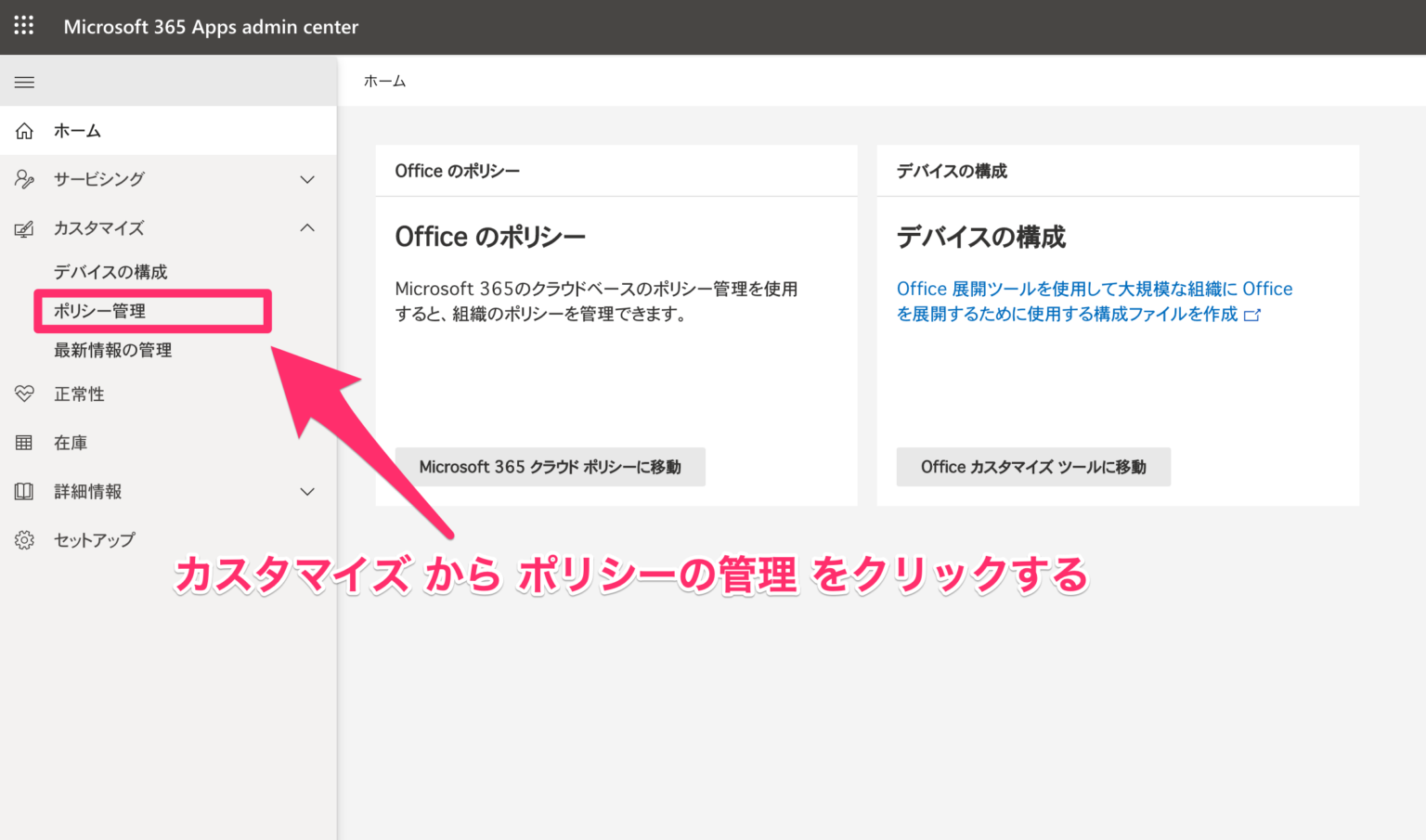1426x840 pixels.
Task: Select the 正常性 health heart icon
Action: click(x=24, y=394)
